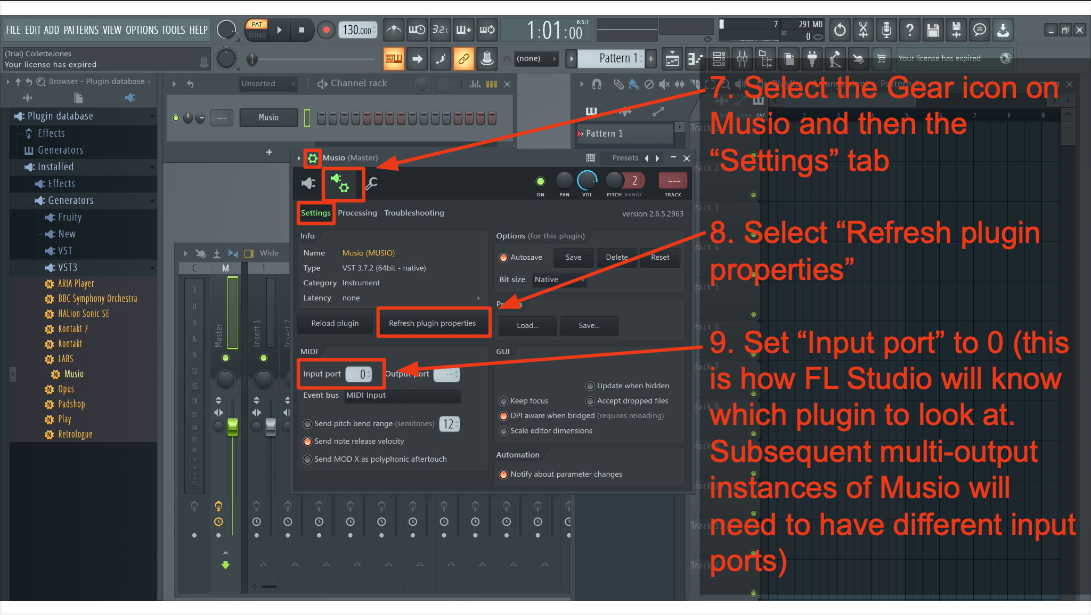Click the next preset arrow in the Musio window

(x=658, y=159)
